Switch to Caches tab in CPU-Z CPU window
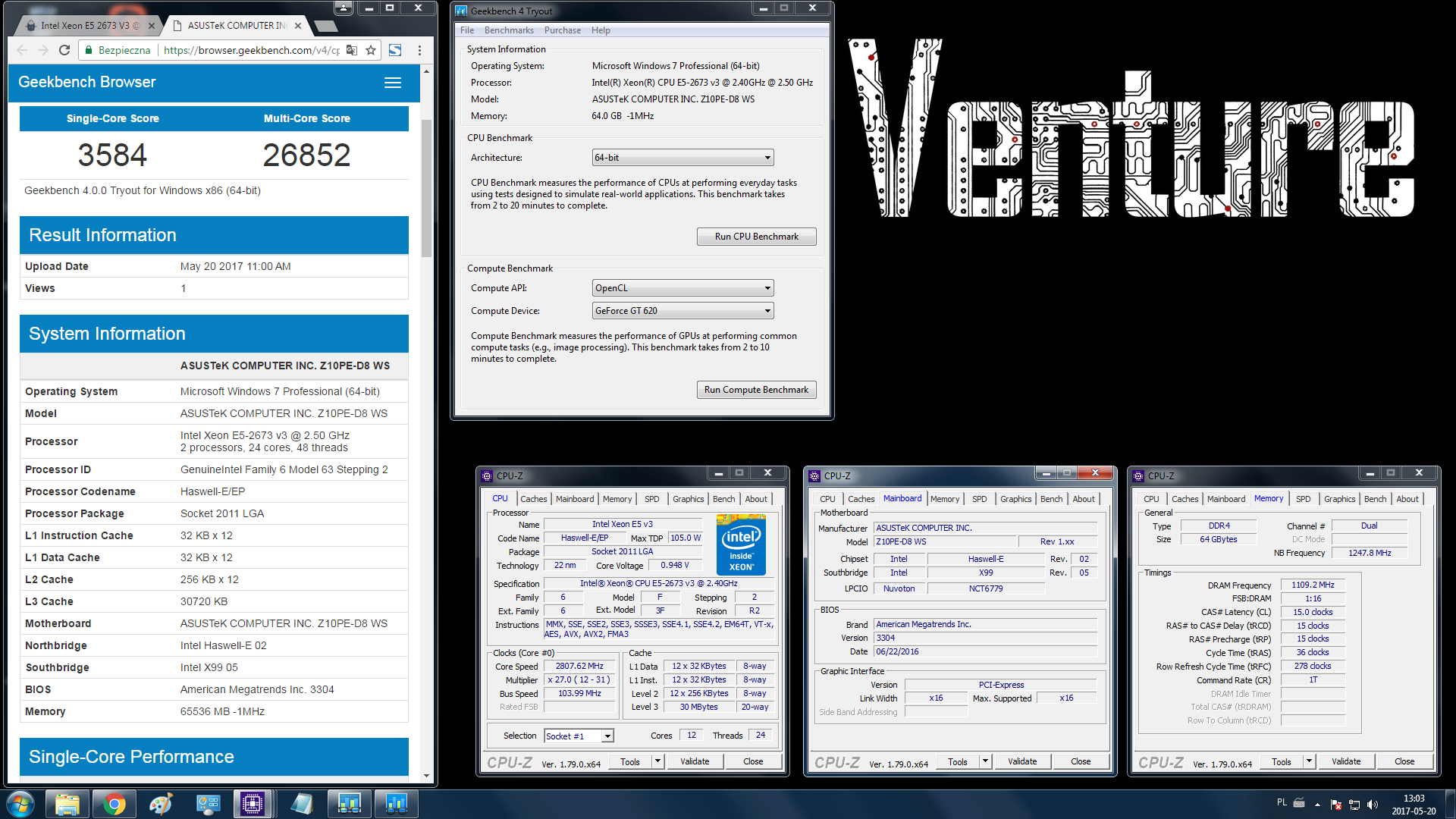Viewport: 1456px width, 819px height. pos(533,499)
